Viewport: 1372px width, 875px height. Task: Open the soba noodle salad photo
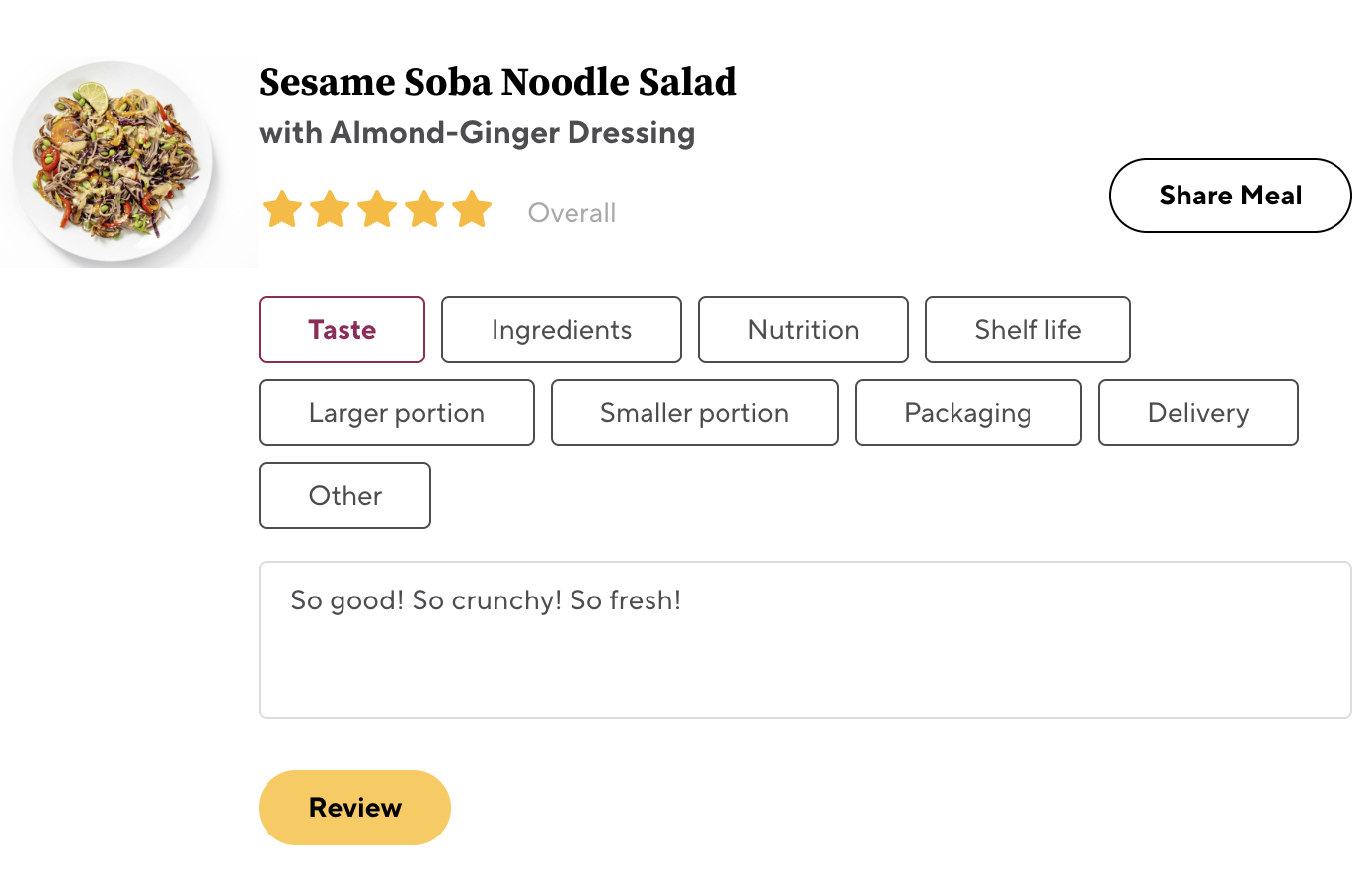click(114, 160)
